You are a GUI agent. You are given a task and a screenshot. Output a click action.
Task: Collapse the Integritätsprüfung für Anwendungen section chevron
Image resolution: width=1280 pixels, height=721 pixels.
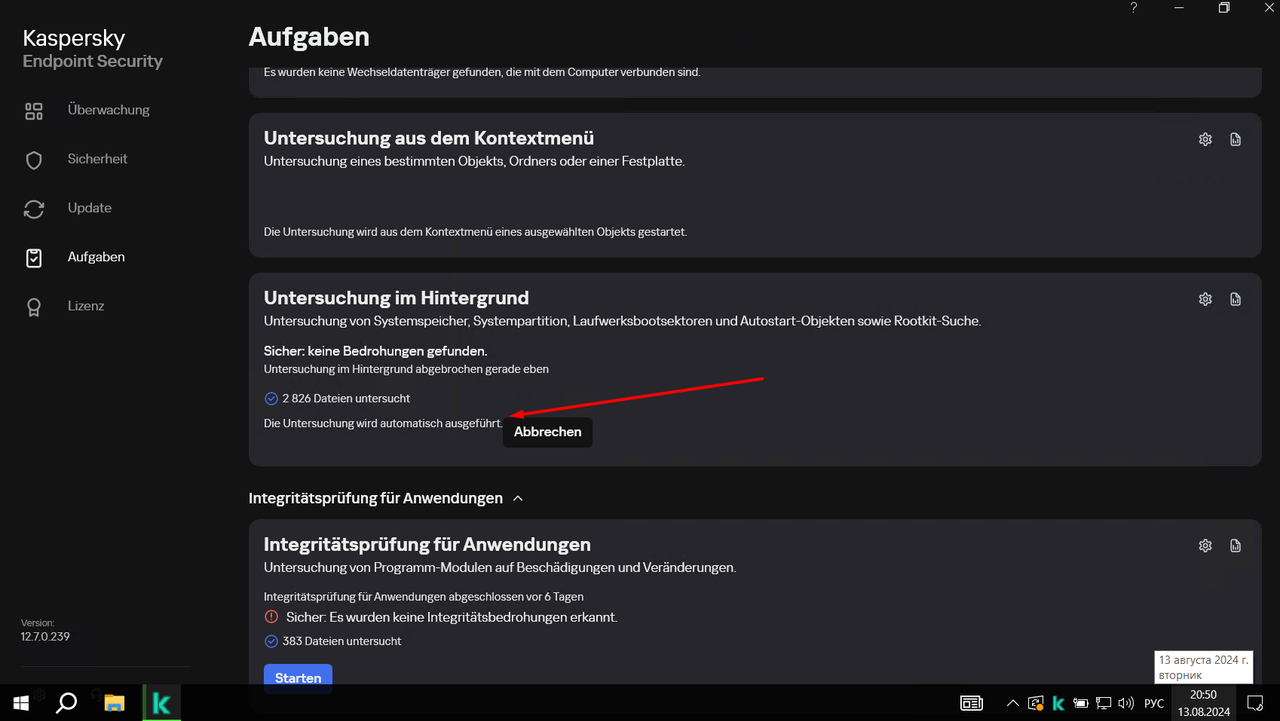[517, 498]
